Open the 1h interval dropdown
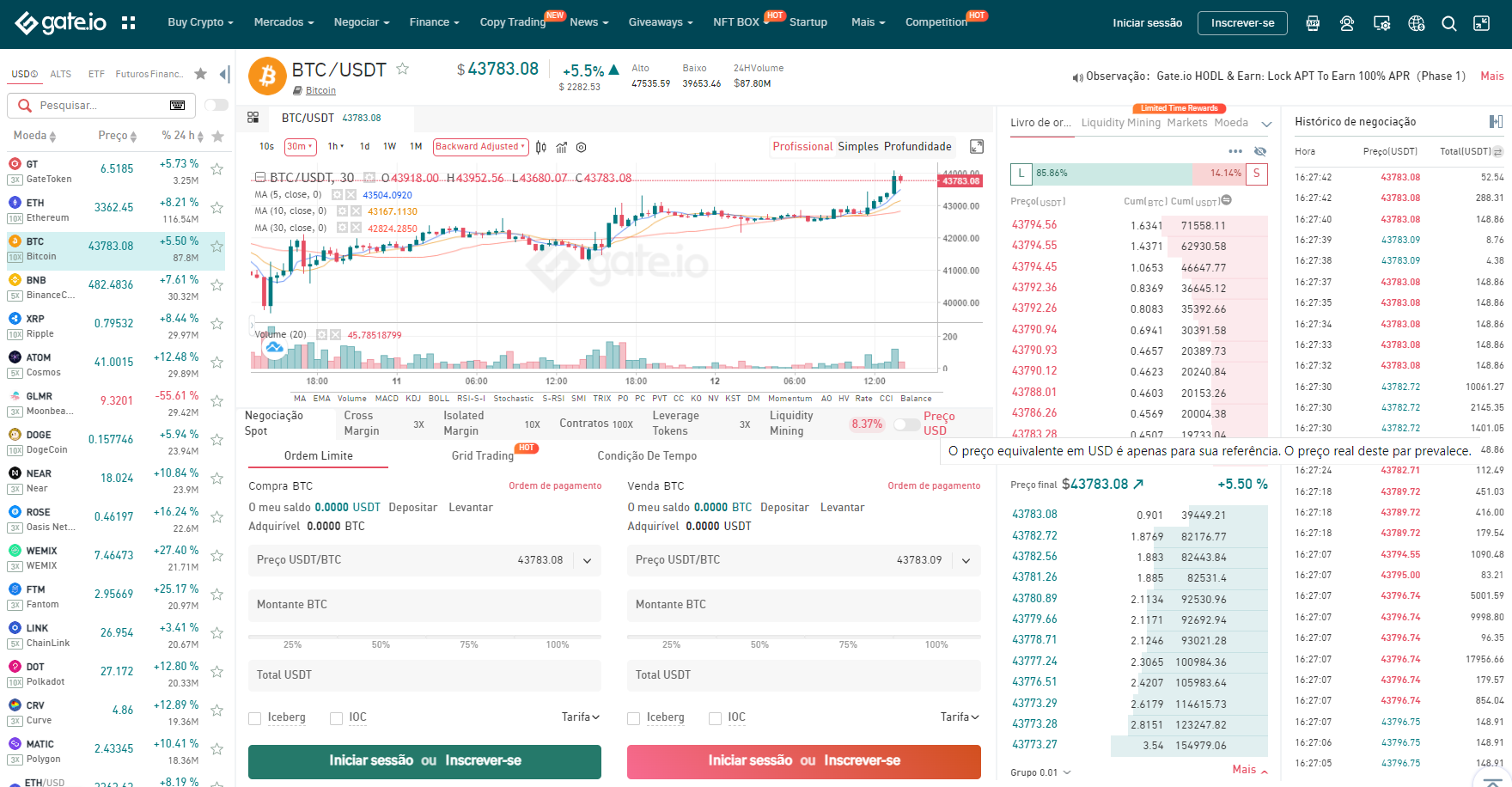Screen dimensions: 1512x787 (x=335, y=147)
